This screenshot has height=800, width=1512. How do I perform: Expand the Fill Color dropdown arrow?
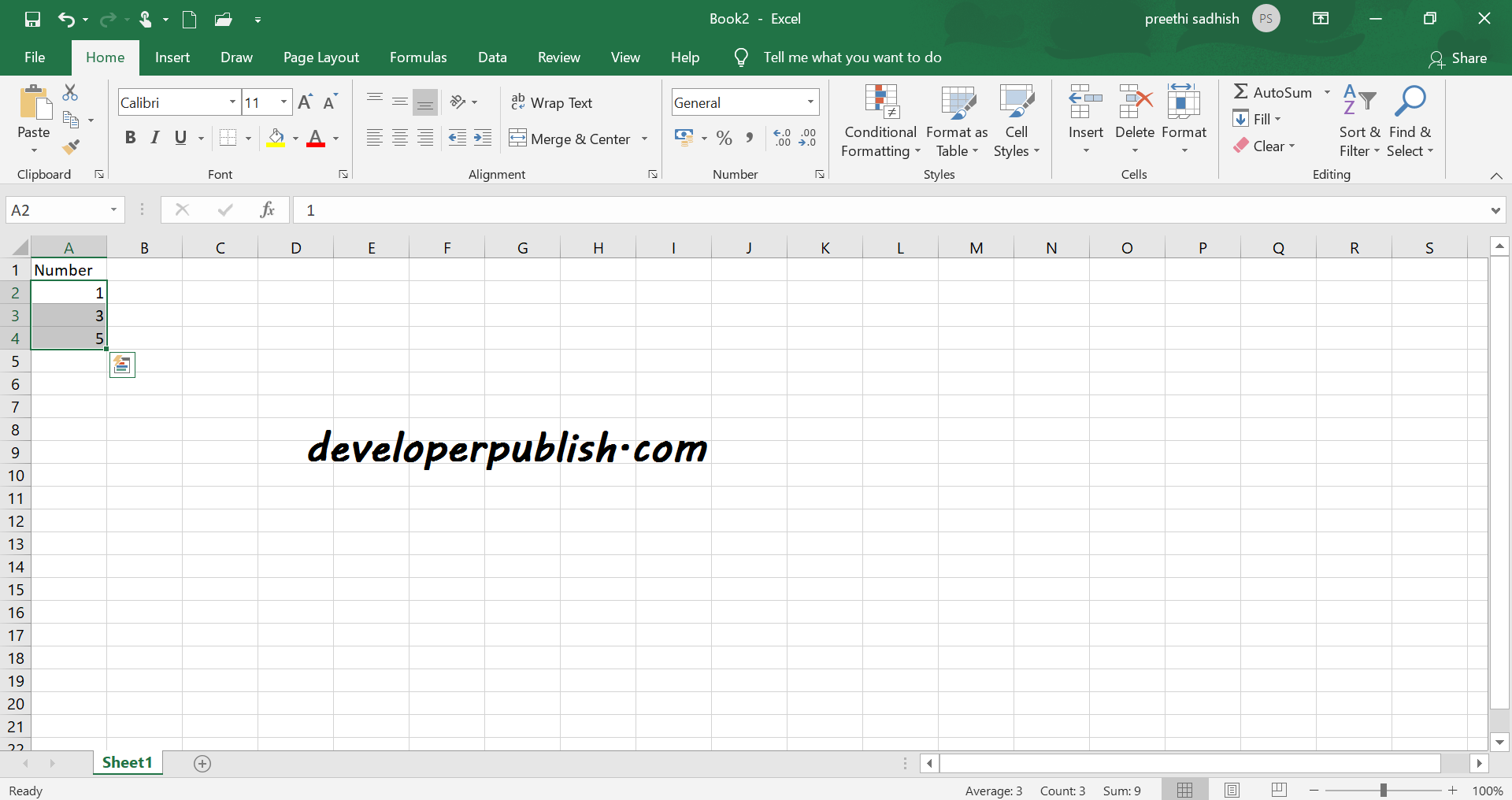click(295, 139)
